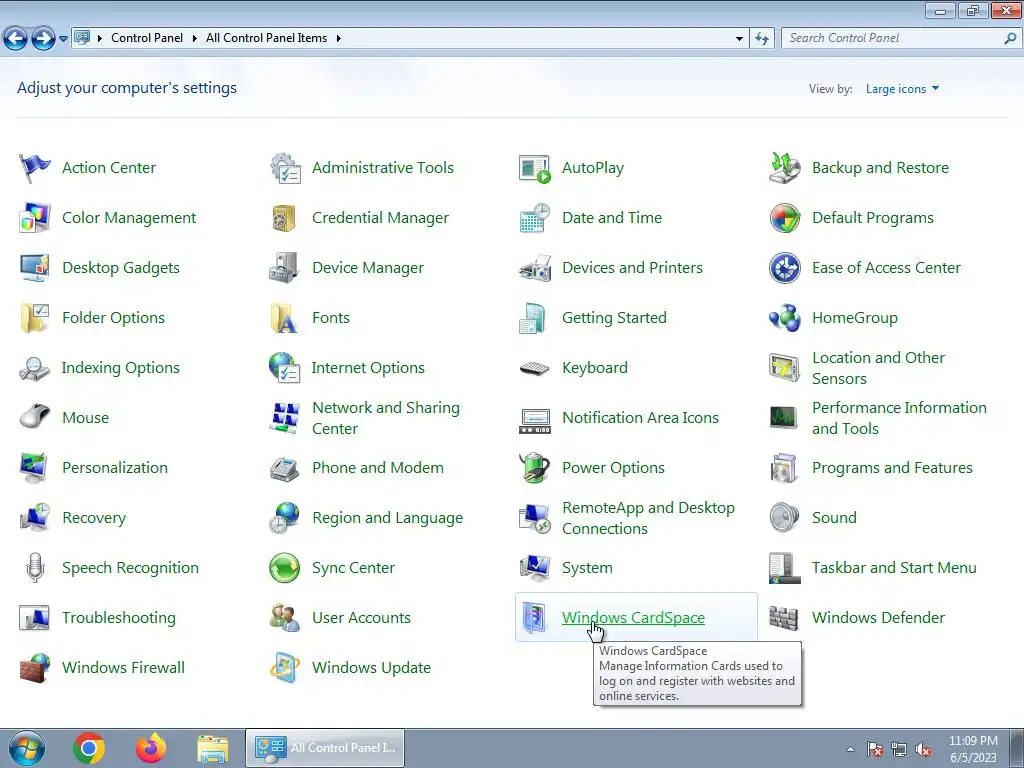
Task: Click the Forward navigation button
Action: (x=43, y=39)
